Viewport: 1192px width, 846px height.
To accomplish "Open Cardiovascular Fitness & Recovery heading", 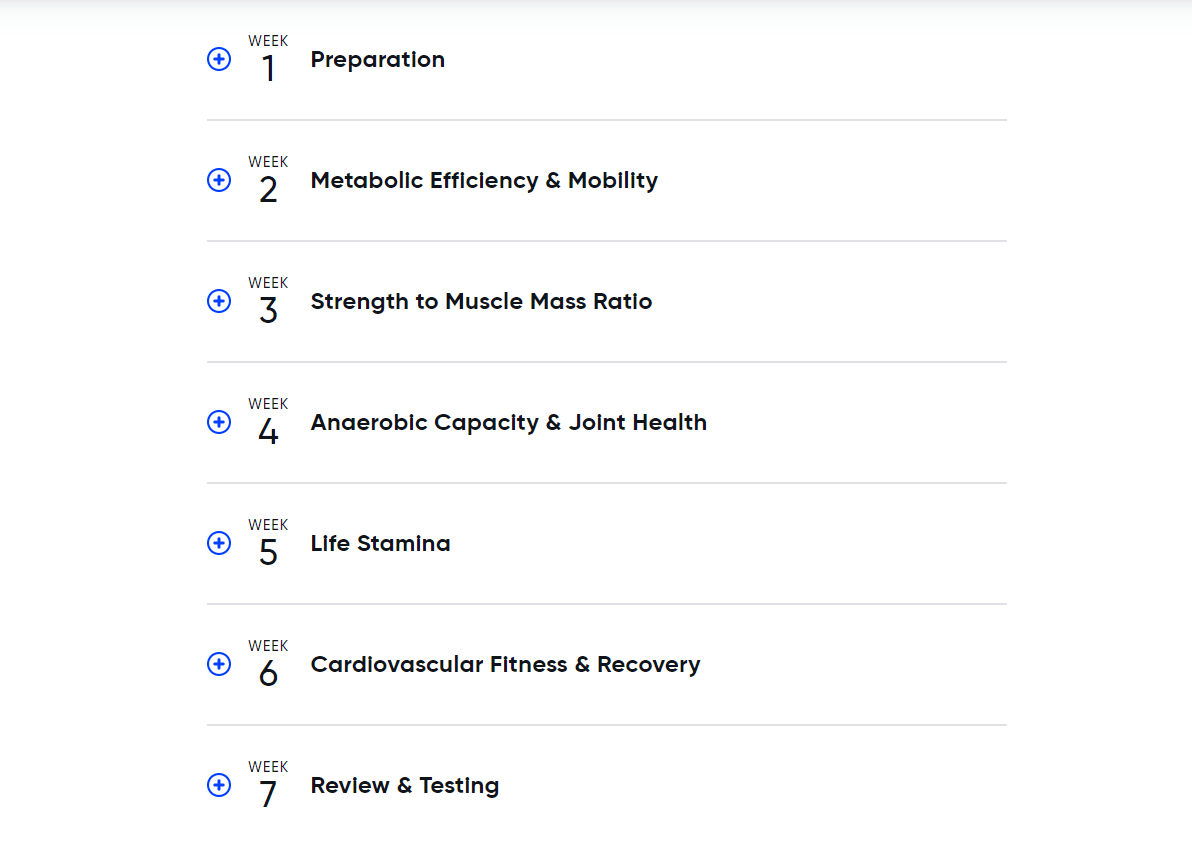I will pos(505,665).
